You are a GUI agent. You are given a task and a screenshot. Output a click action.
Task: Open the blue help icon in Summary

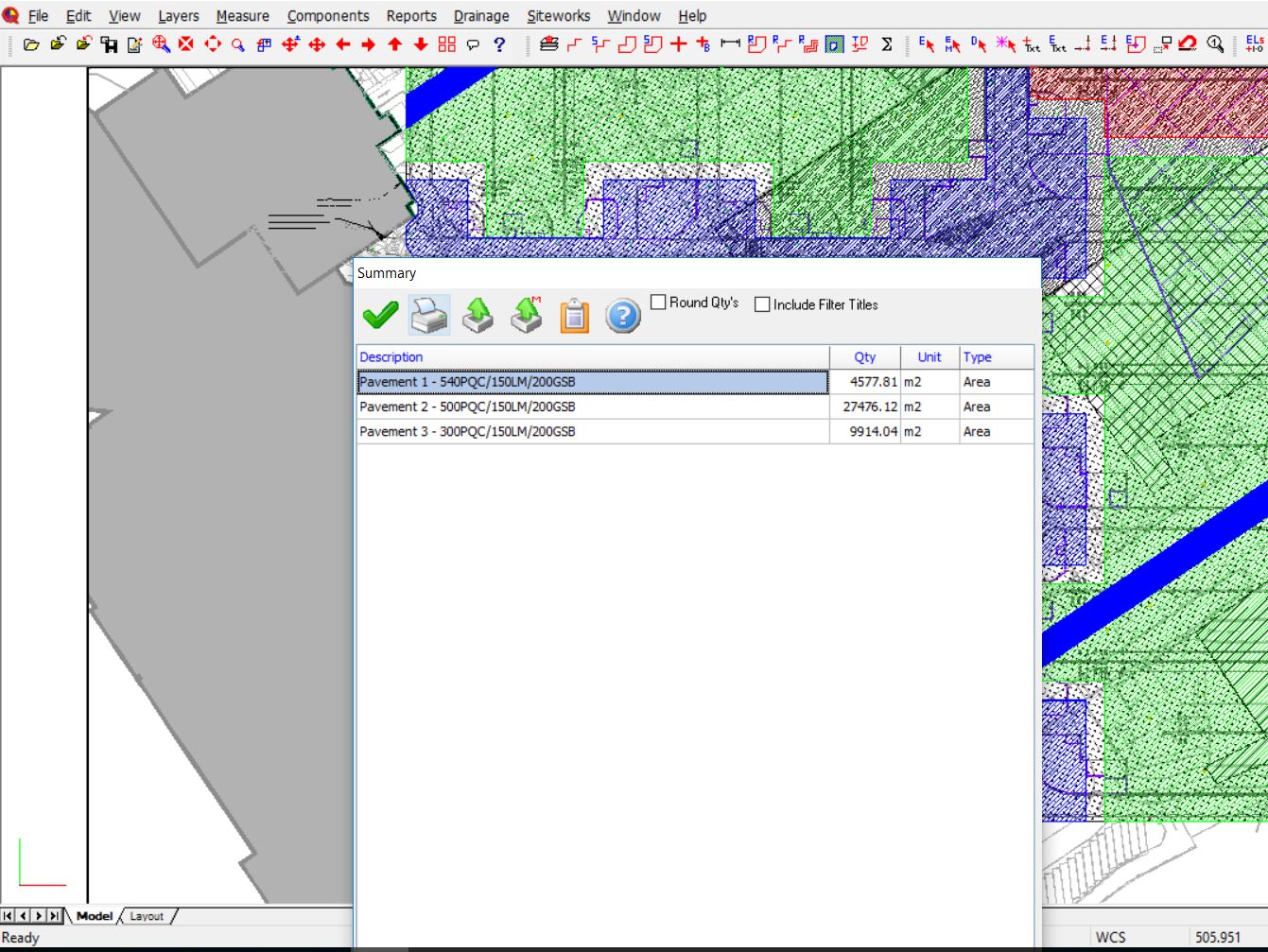point(622,316)
